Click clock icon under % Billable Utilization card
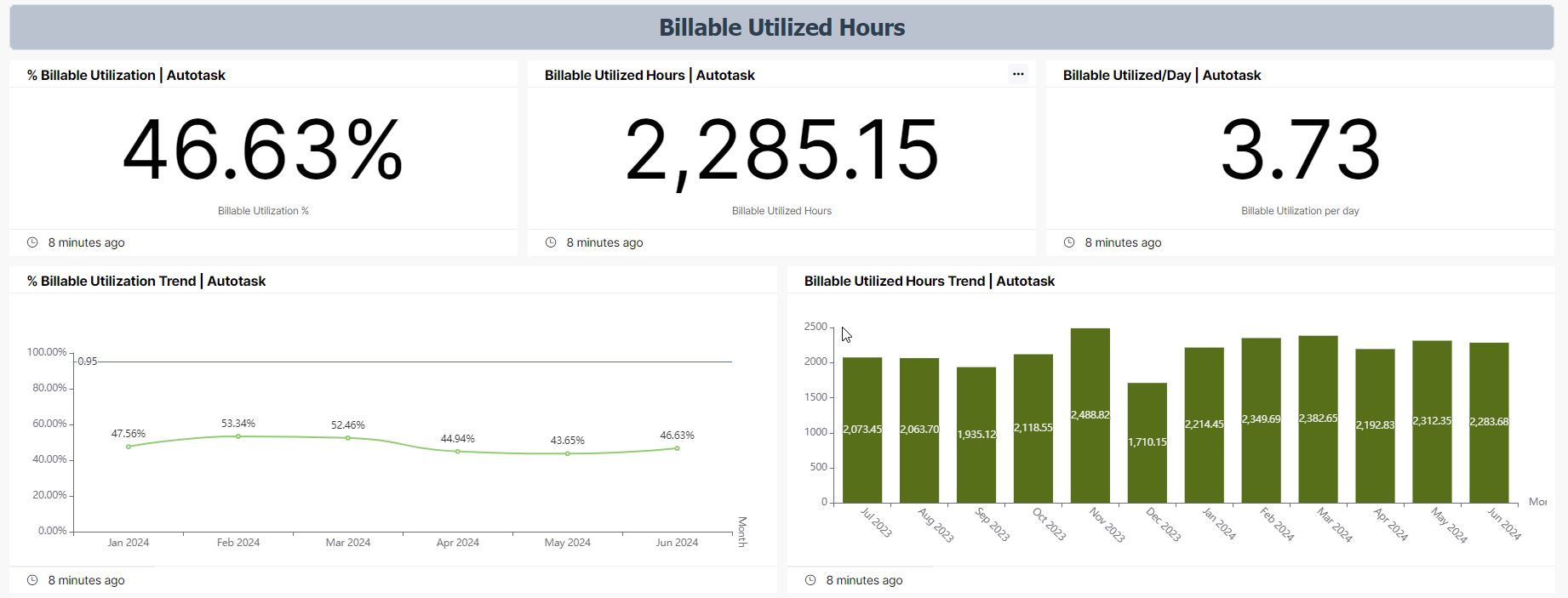1568x598 pixels. [x=32, y=242]
